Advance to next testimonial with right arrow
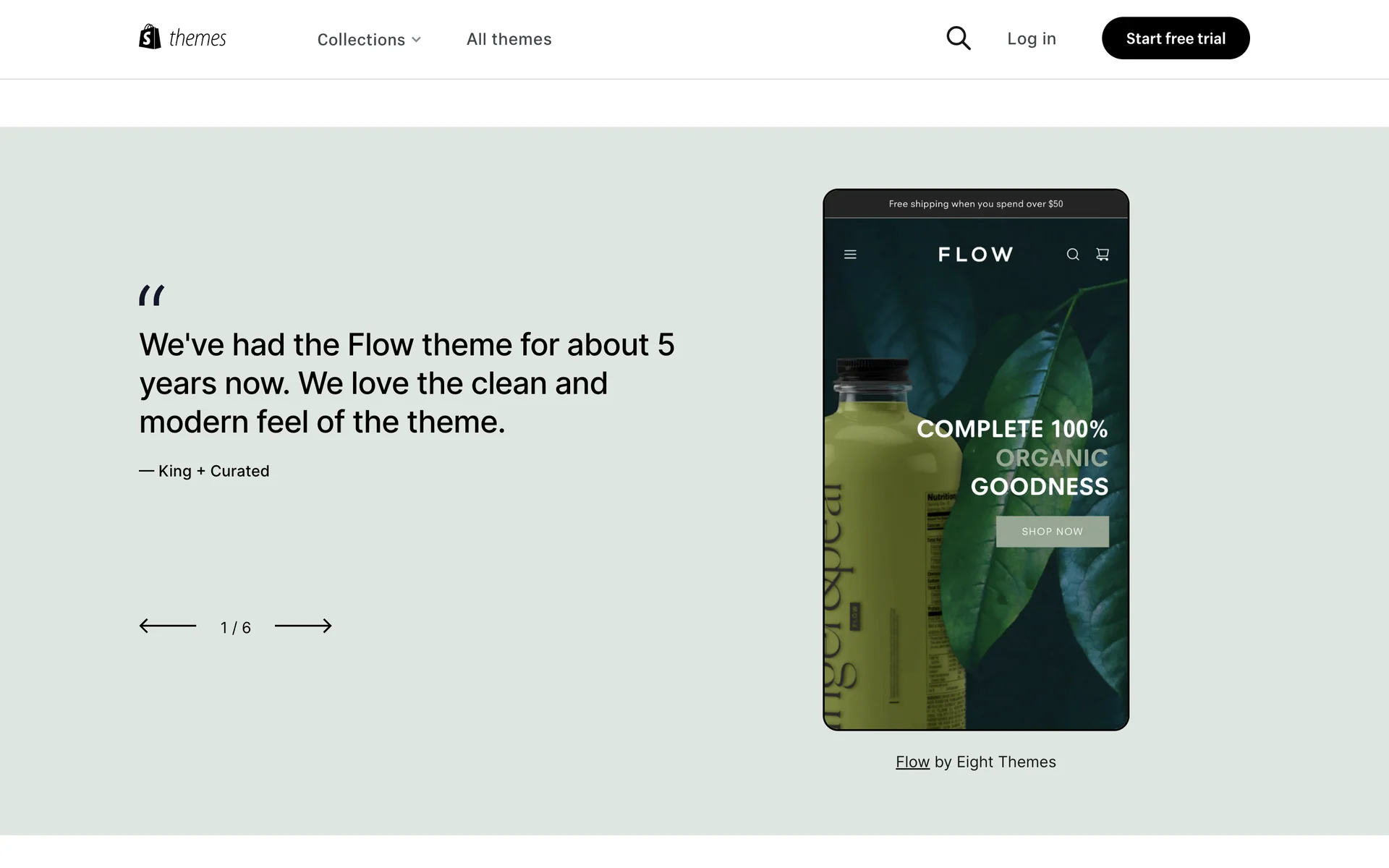 click(x=303, y=626)
